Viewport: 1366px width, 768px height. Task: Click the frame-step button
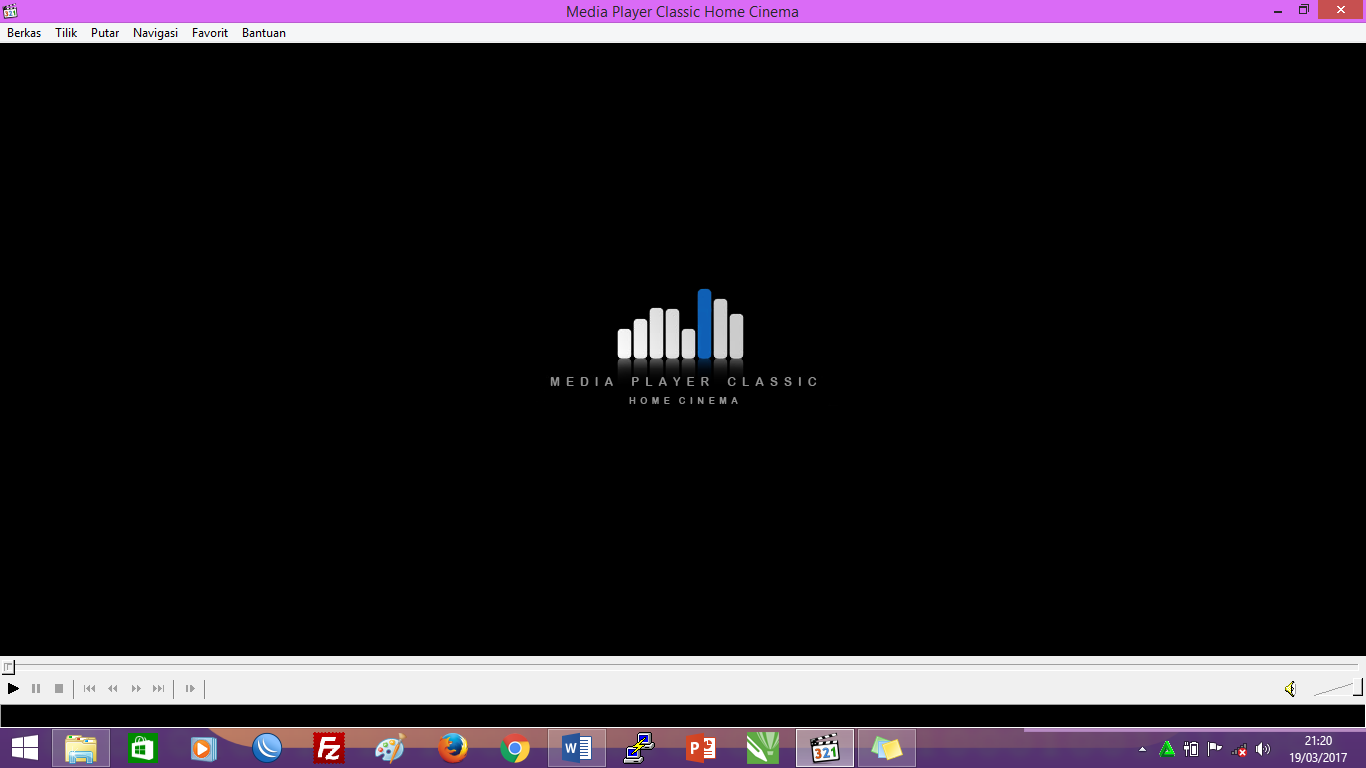pyautogui.click(x=190, y=689)
